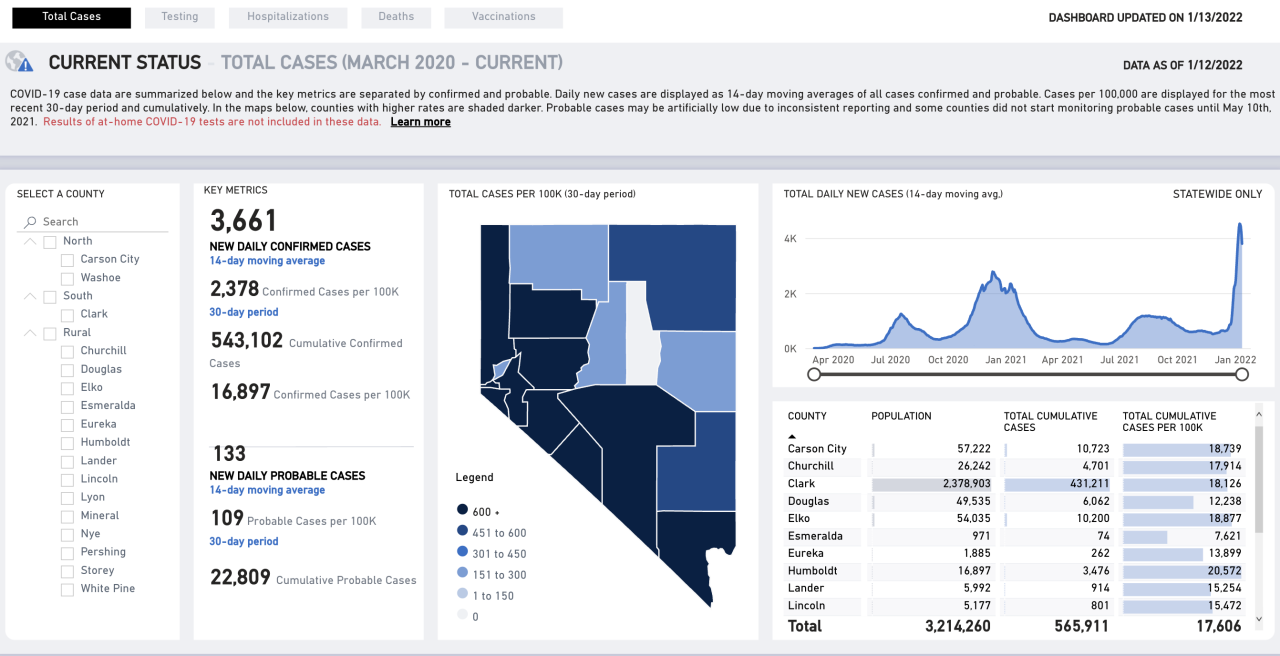Collapse the Rural county group

(30, 332)
